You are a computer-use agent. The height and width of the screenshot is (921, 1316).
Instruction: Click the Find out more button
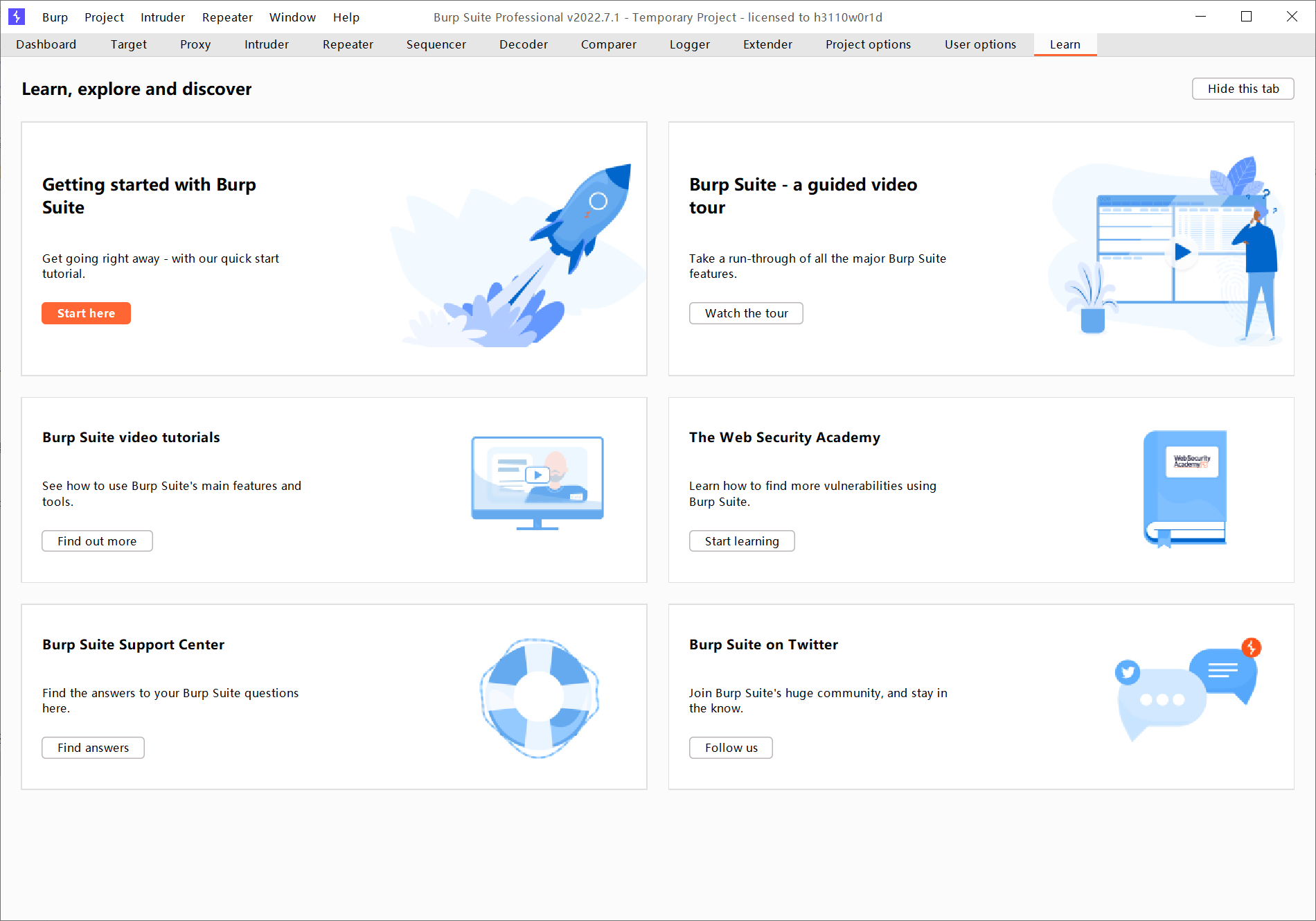pyautogui.click(x=97, y=541)
